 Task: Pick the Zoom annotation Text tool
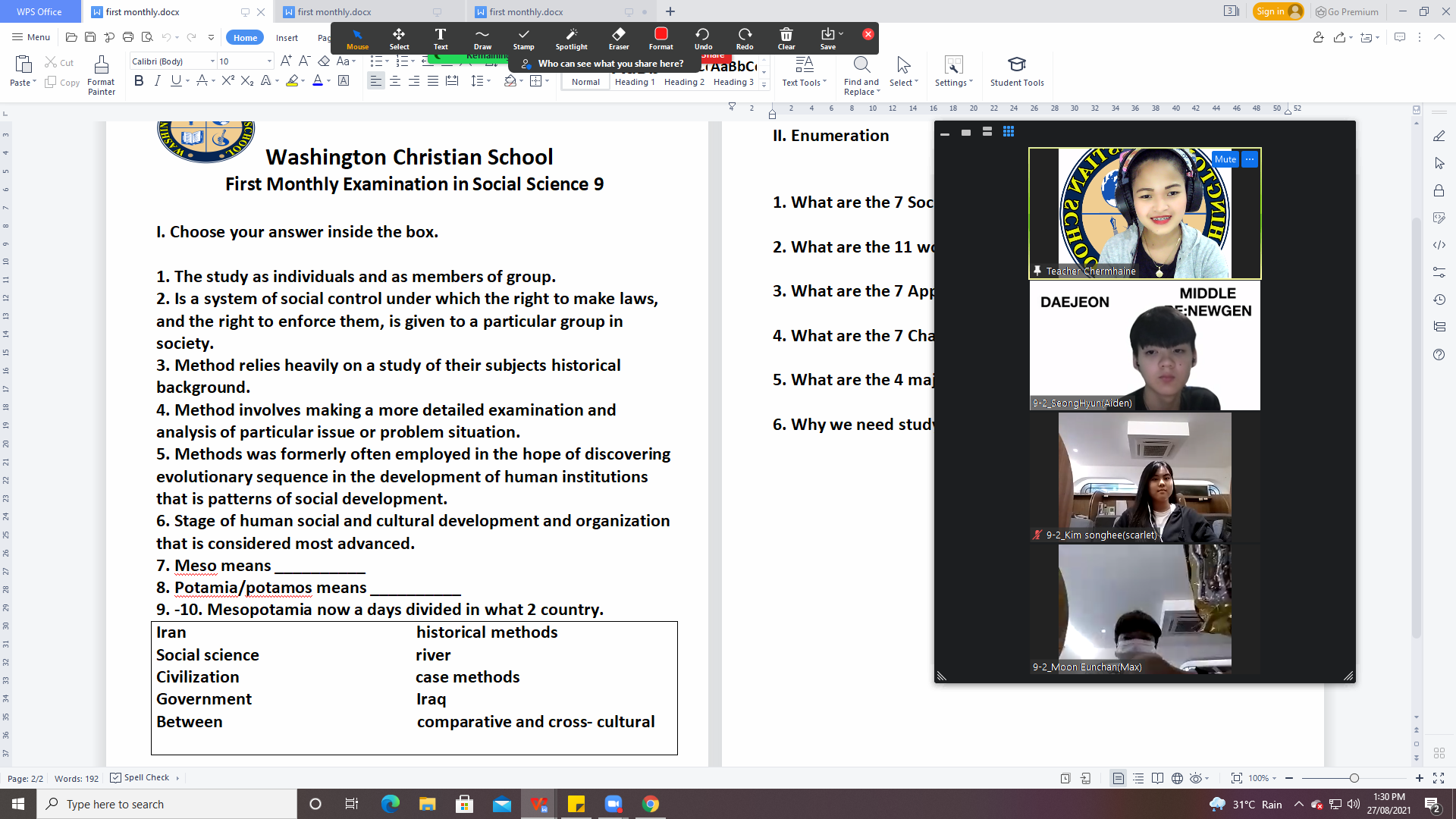[441, 39]
